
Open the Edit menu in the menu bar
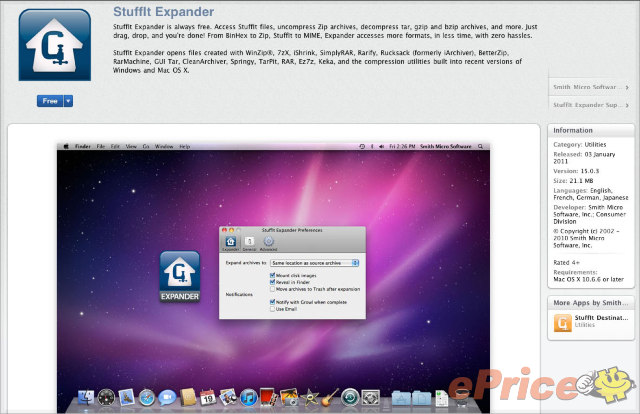coord(116,146)
